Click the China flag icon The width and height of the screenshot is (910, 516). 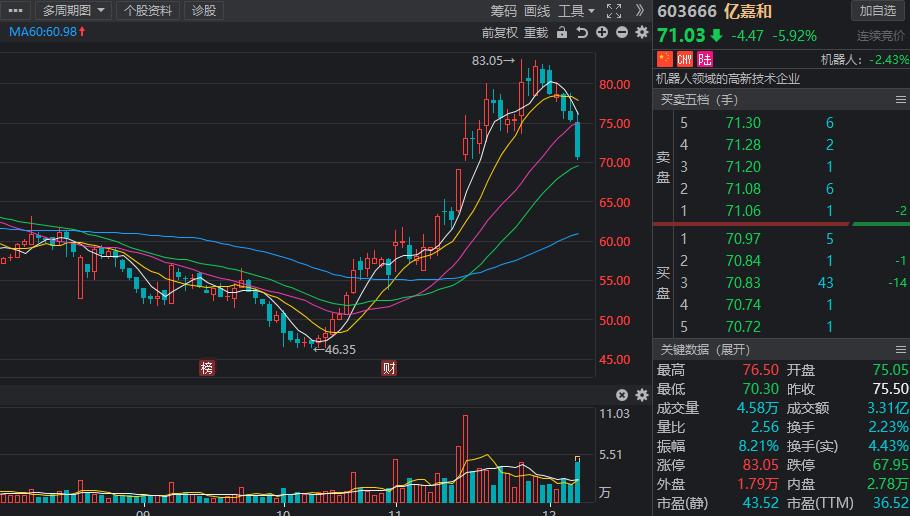click(665, 59)
